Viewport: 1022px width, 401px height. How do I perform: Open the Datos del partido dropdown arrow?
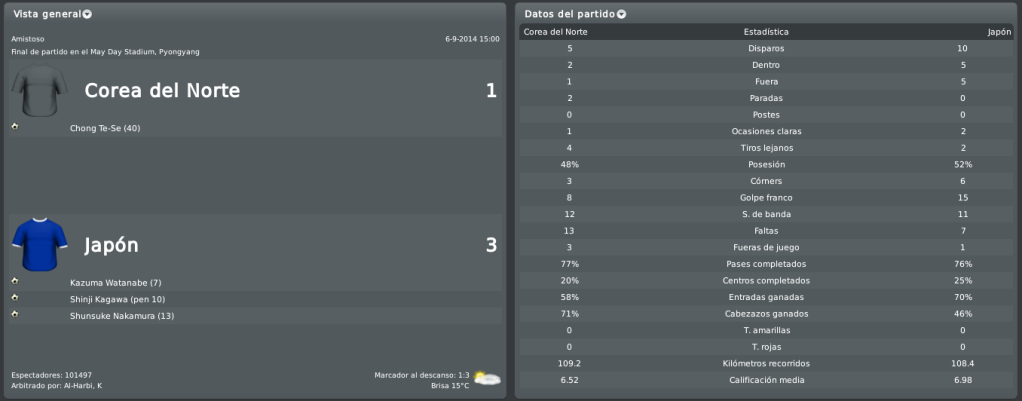coord(621,14)
